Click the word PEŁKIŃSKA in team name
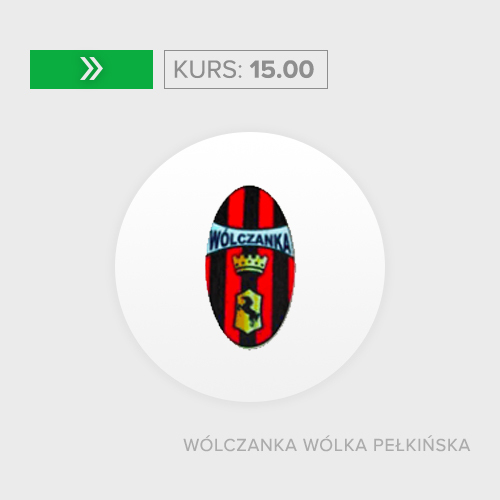The width and height of the screenshot is (500, 500). click(x=421, y=445)
